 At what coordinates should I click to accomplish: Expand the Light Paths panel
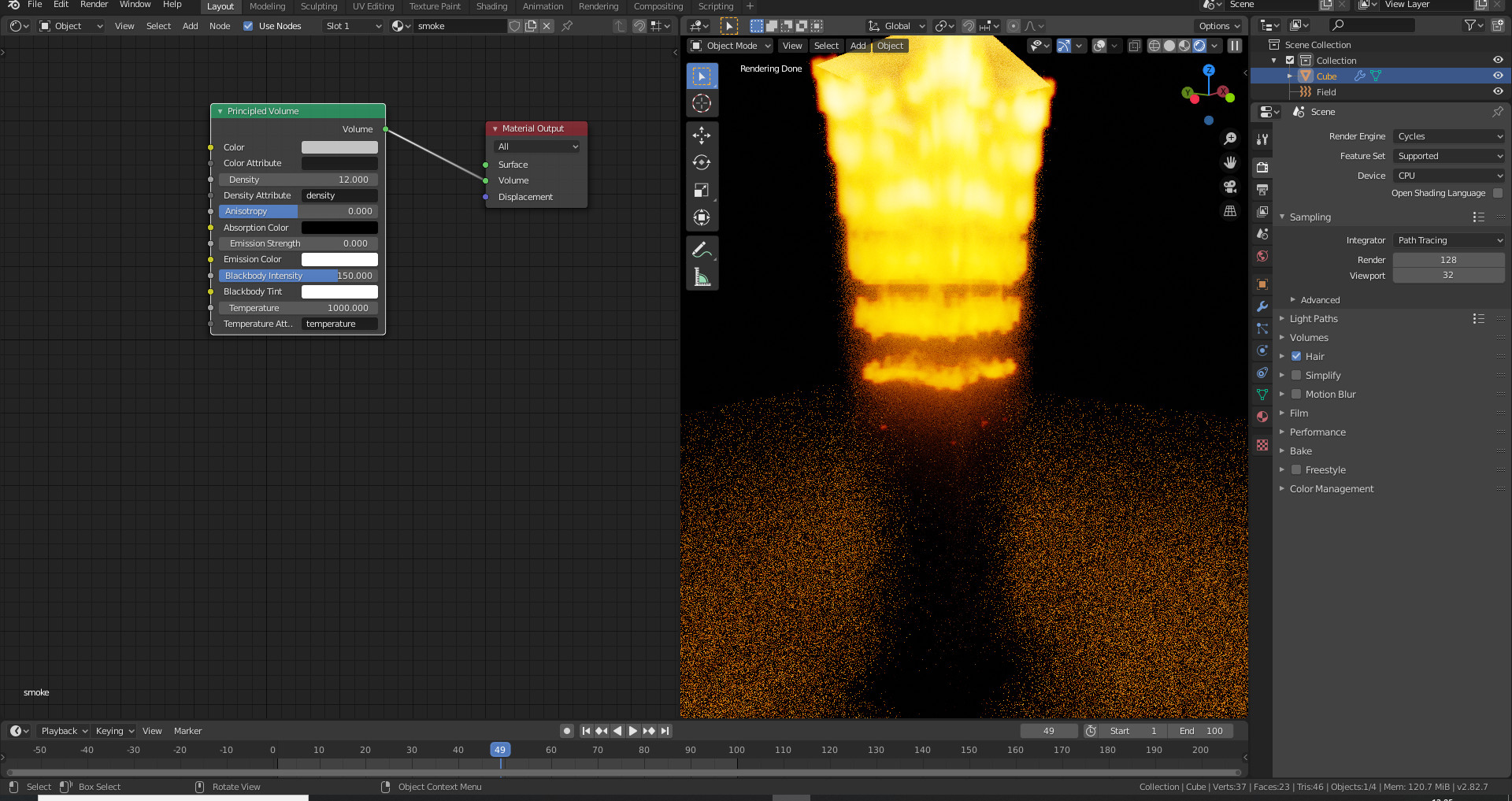(x=1314, y=319)
